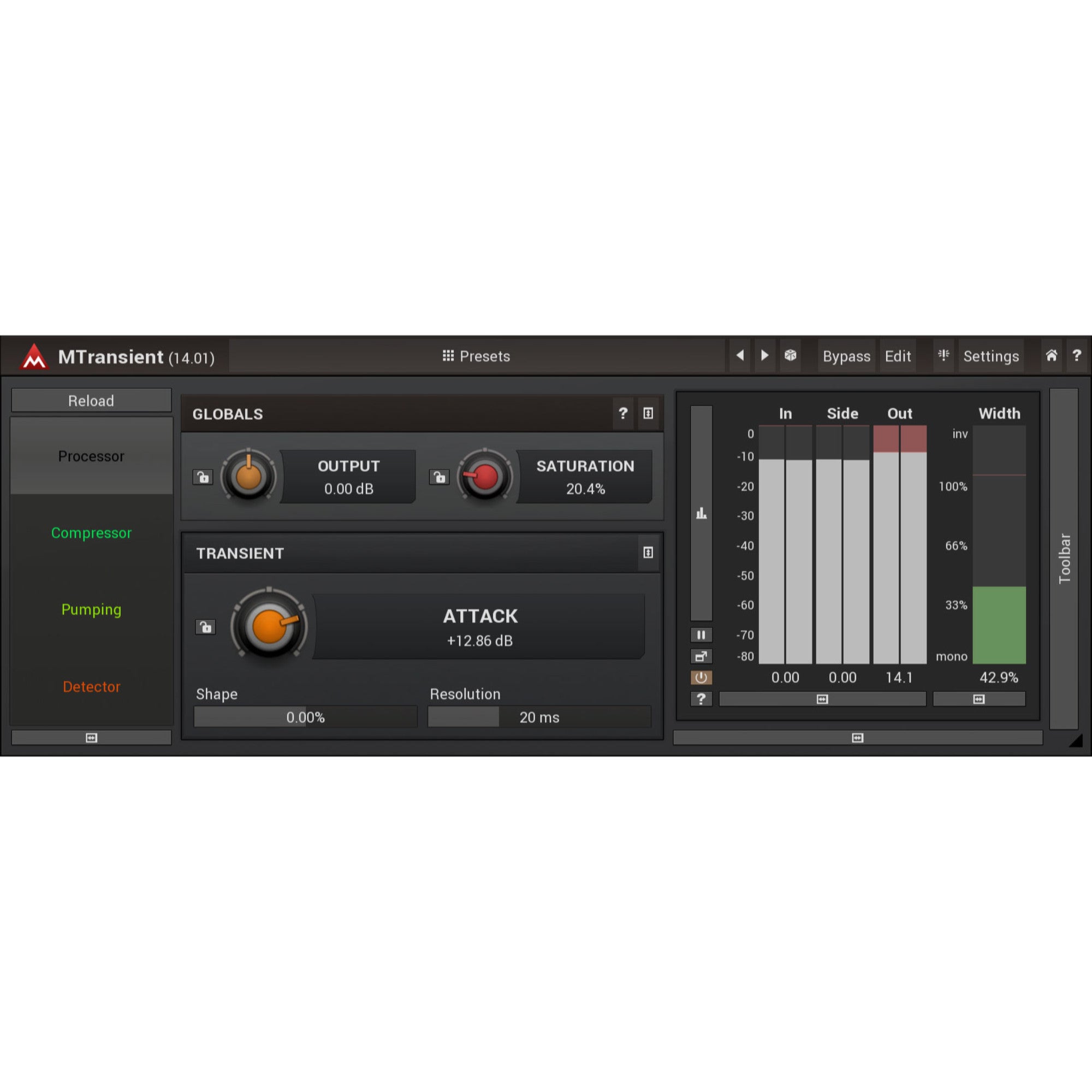The height and width of the screenshot is (1092, 1092).
Task: Toggle the Output knob lock
Action: [x=203, y=477]
